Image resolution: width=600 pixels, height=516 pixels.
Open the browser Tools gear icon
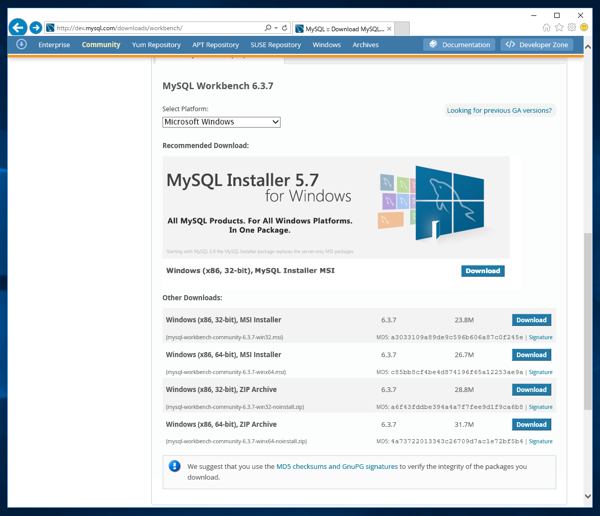tap(572, 27)
